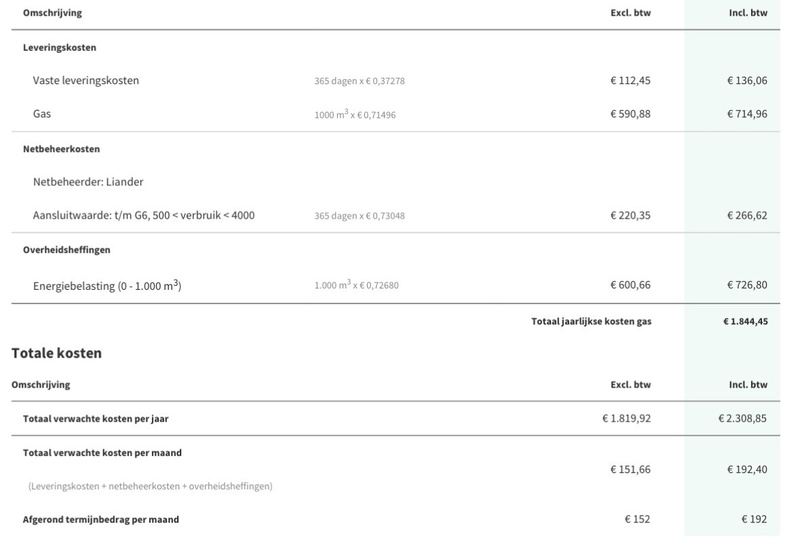Click the Overheidsheffingen section heading
Screen dimensions: 800x560
pos(66,249)
